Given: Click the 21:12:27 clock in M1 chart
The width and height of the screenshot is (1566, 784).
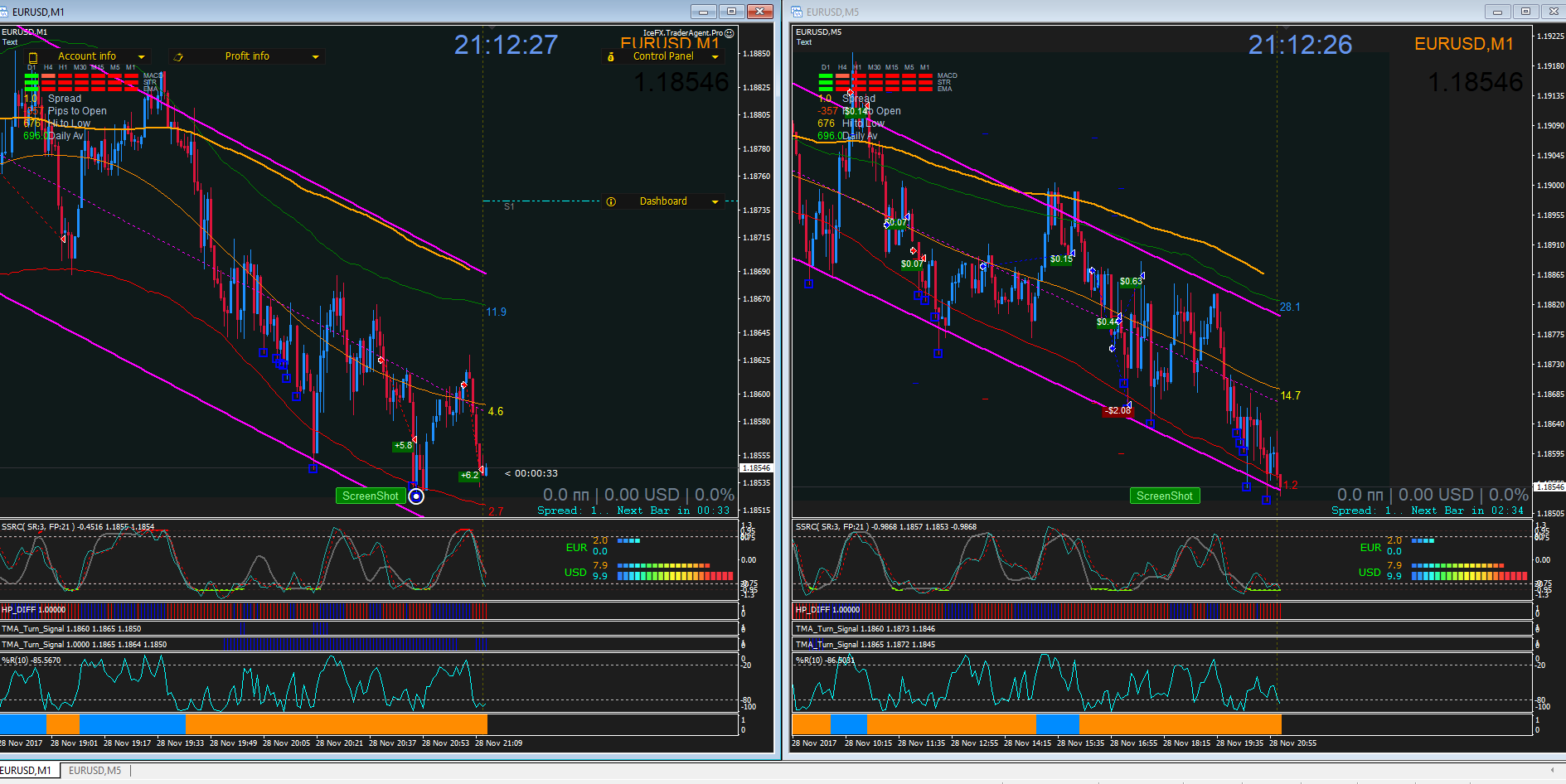Looking at the screenshot, I should tap(506, 45).
